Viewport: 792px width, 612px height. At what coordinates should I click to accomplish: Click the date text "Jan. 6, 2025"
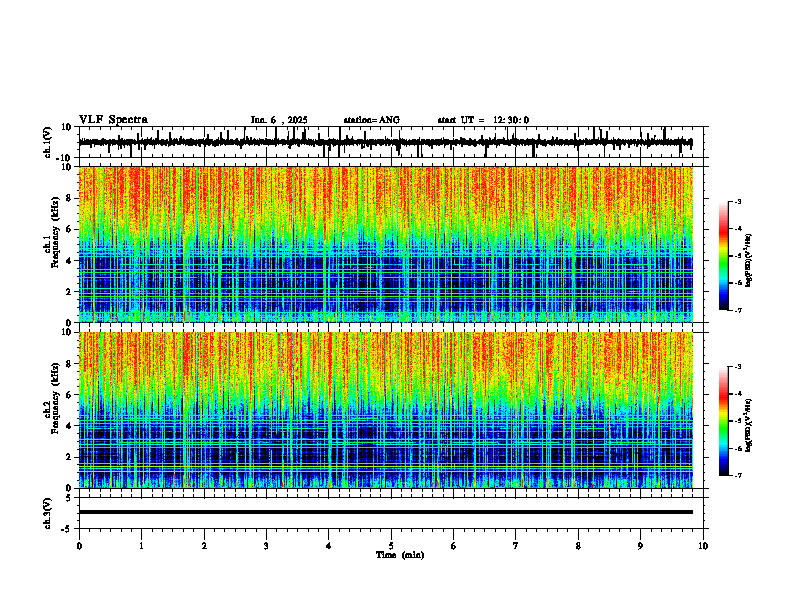click(x=279, y=120)
